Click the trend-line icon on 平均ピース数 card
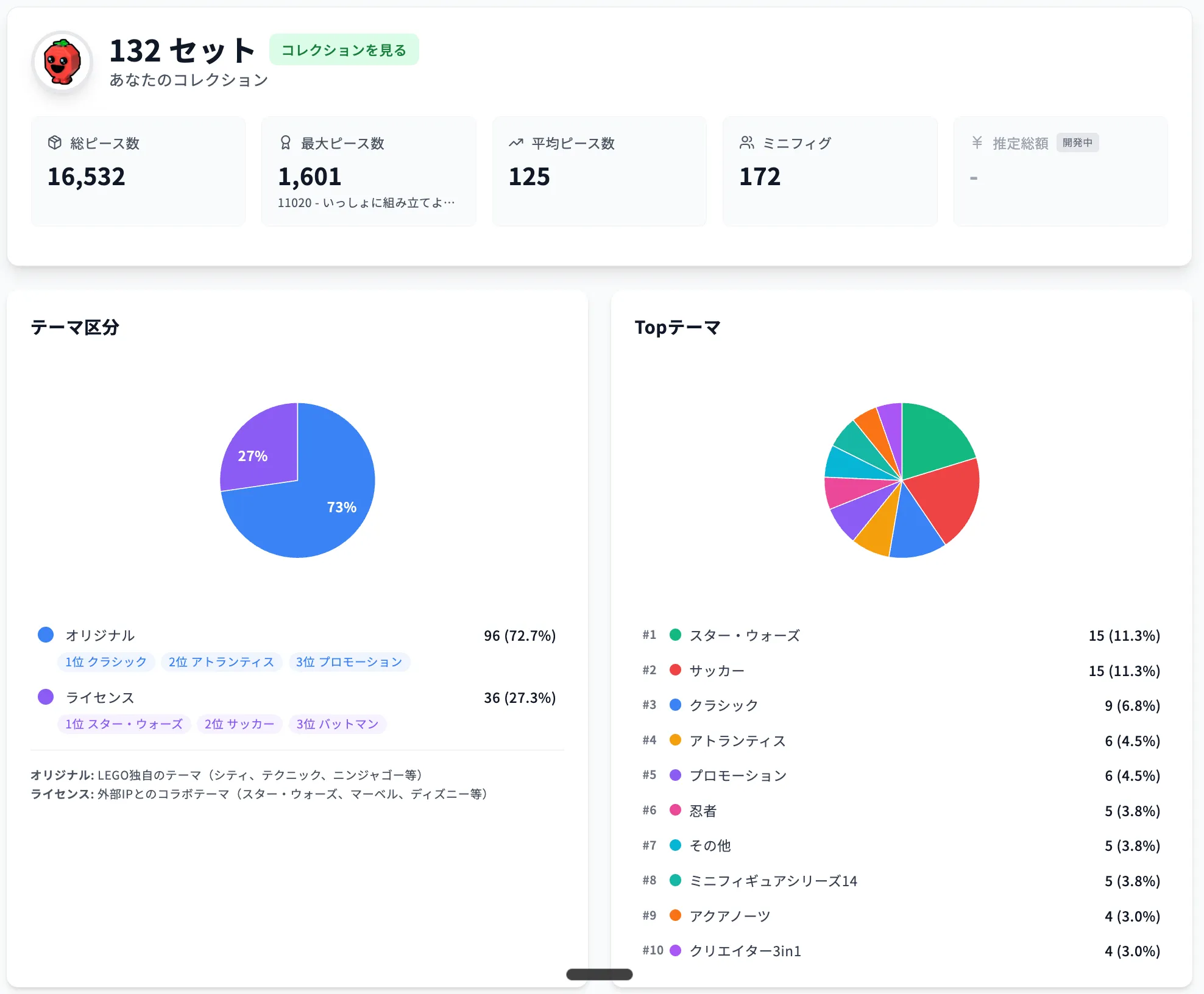Image resolution: width=1204 pixels, height=994 pixels. [515, 143]
